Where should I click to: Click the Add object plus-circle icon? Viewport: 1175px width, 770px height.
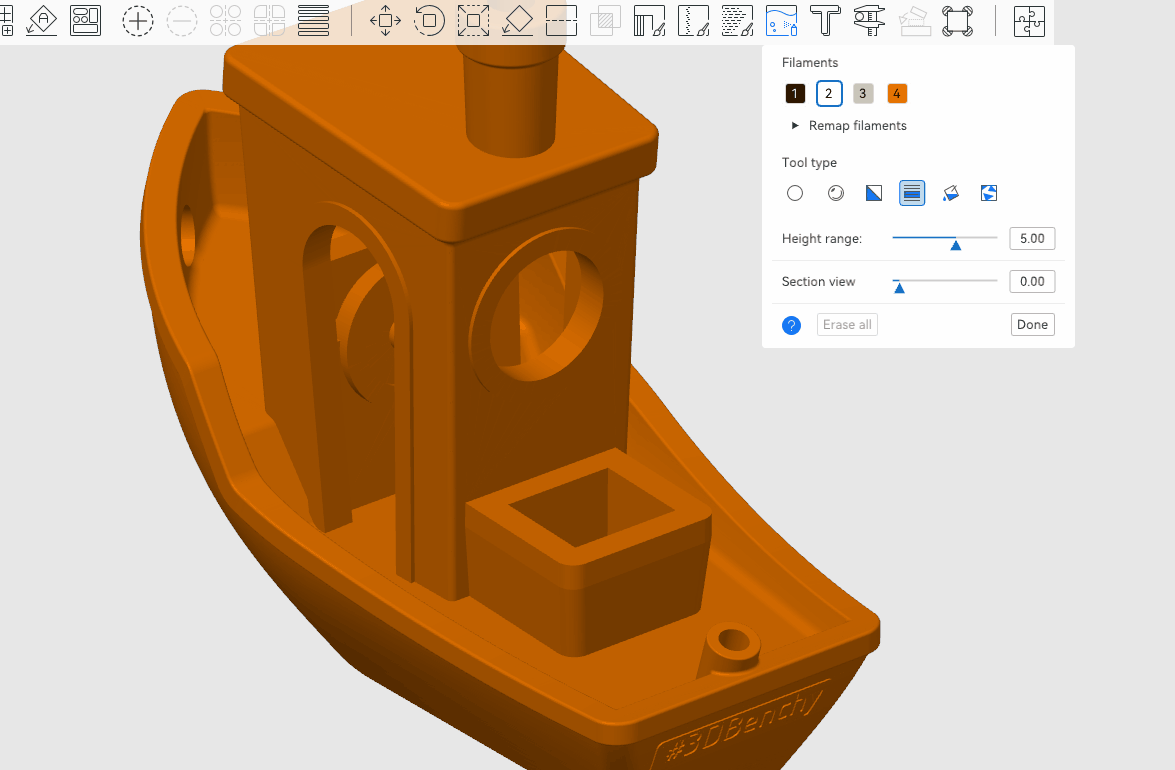[x=137, y=21]
